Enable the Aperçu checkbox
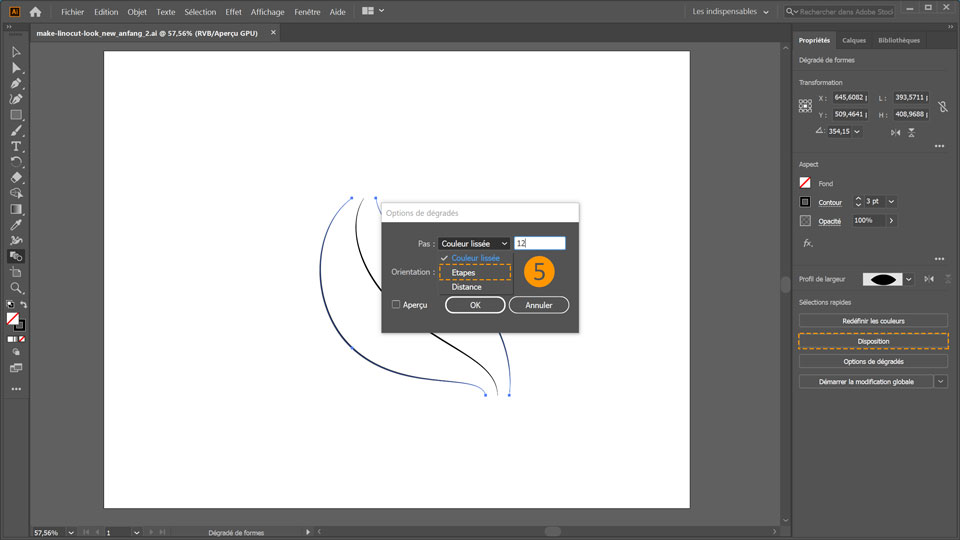960x540 pixels. coord(396,304)
